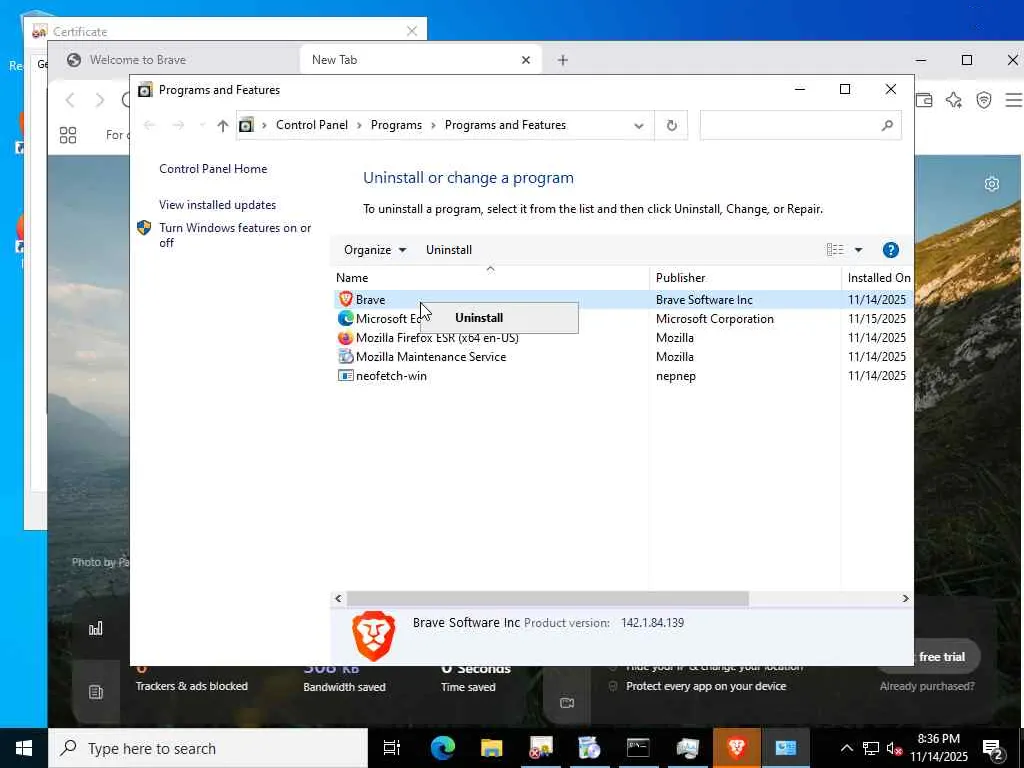
Task: Click the Microsoft Edge program icon in list
Action: coord(345,319)
